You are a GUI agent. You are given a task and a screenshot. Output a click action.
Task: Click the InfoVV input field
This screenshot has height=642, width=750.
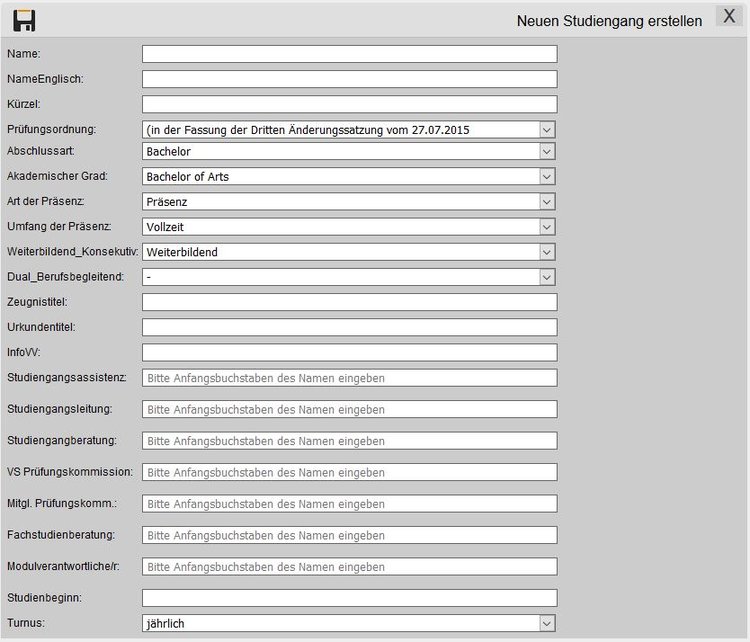click(349, 352)
